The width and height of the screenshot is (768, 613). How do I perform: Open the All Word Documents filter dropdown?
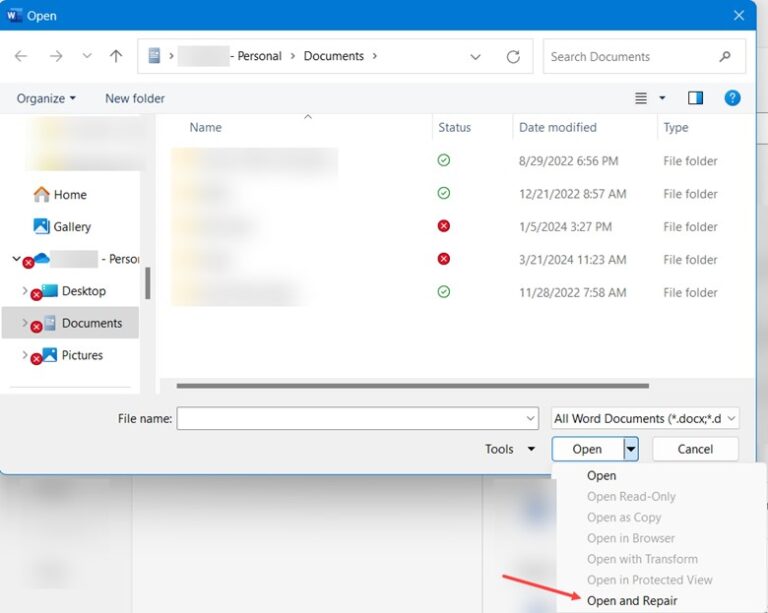(645, 419)
